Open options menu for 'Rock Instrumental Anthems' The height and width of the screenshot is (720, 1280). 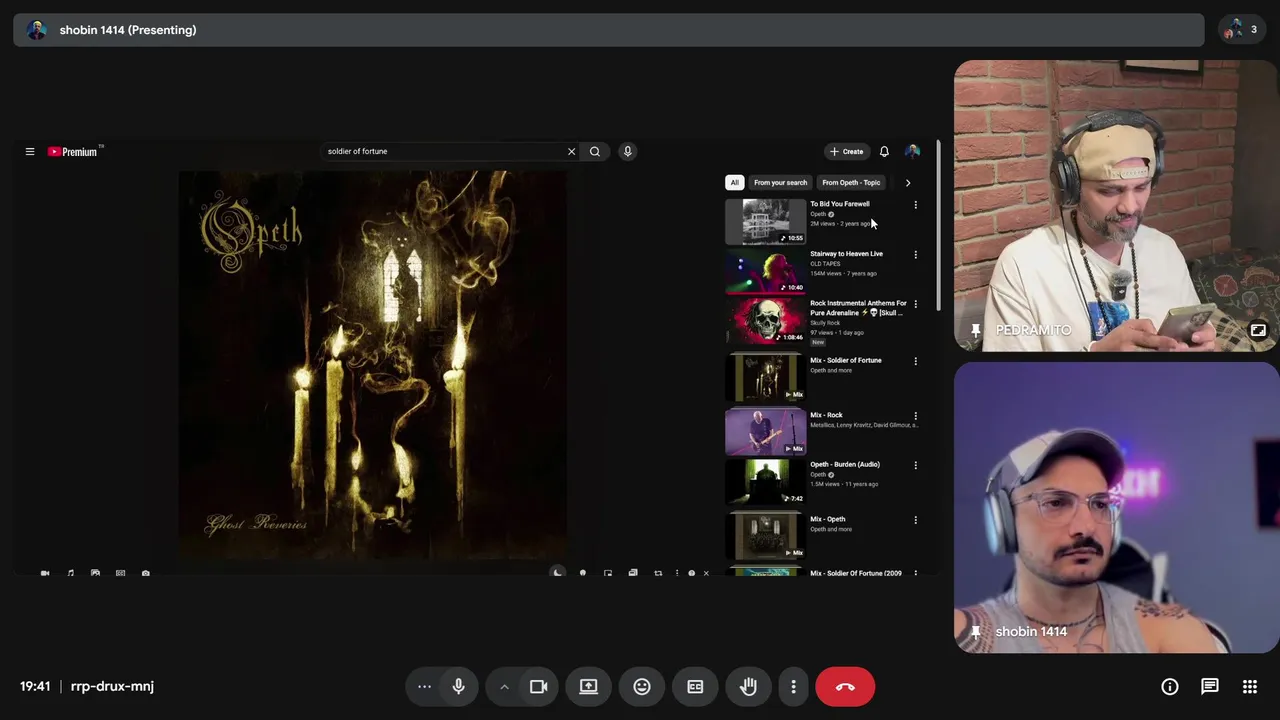[x=915, y=304]
